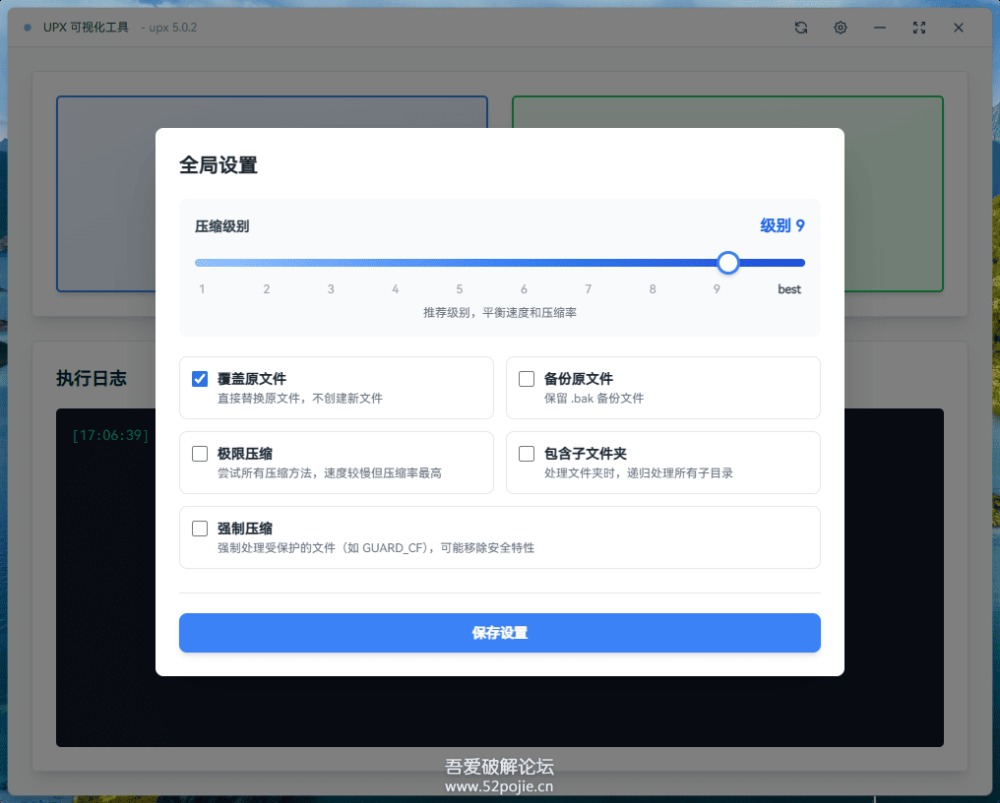
Task: Minimize the UPX tool window
Action: [x=880, y=28]
